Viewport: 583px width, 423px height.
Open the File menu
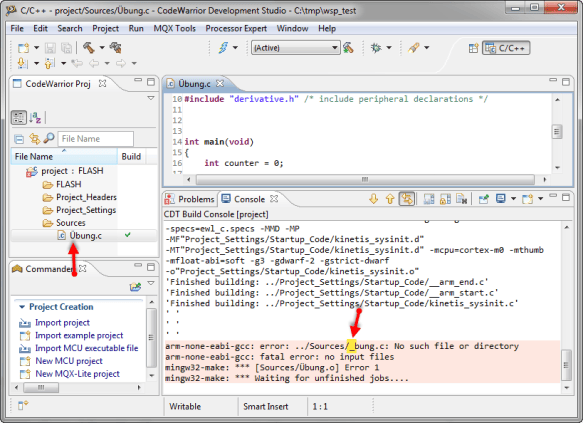[17, 29]
